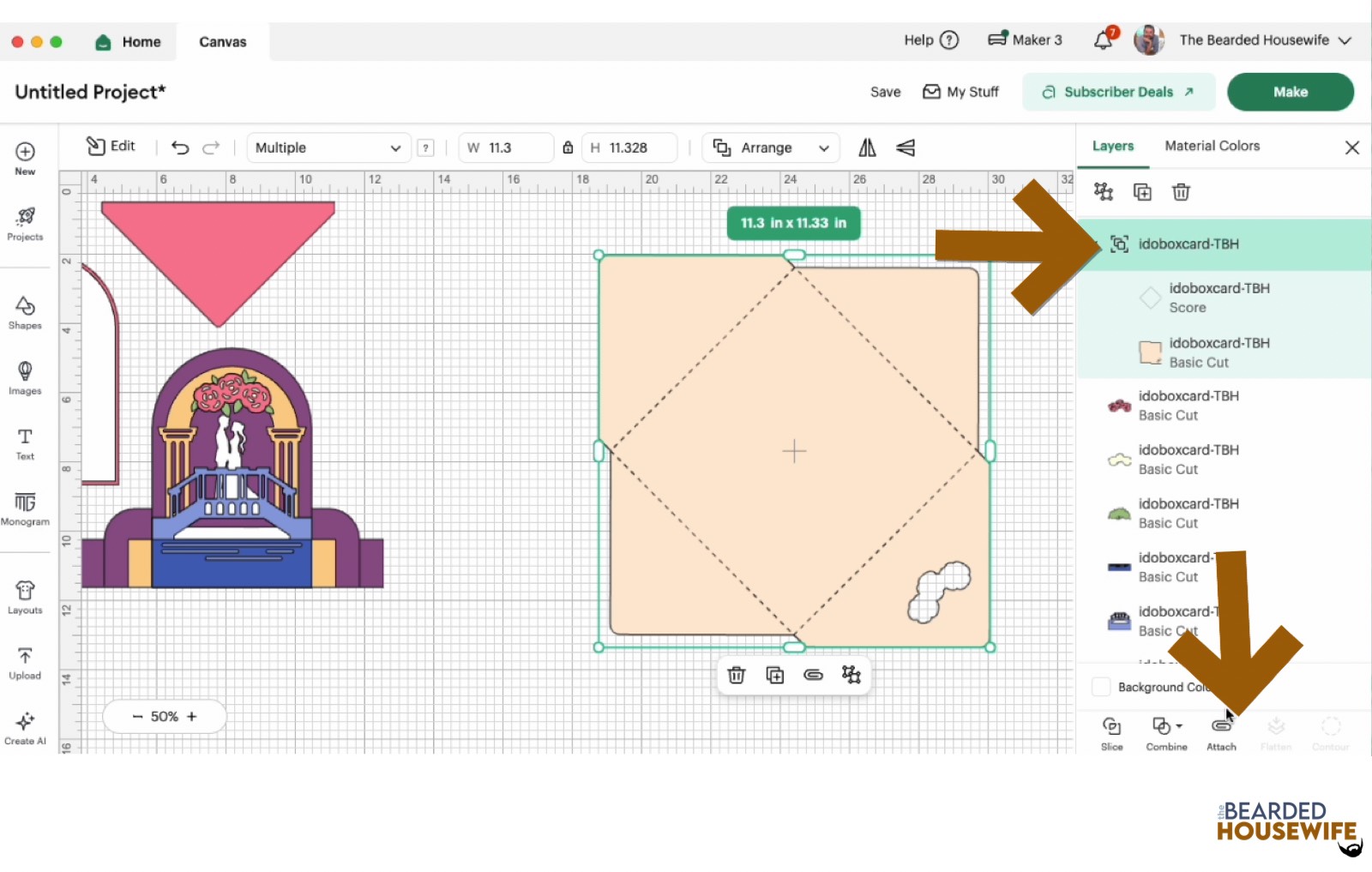Select the Slice tool
1372x872 pixels.
click(1111, 727)
